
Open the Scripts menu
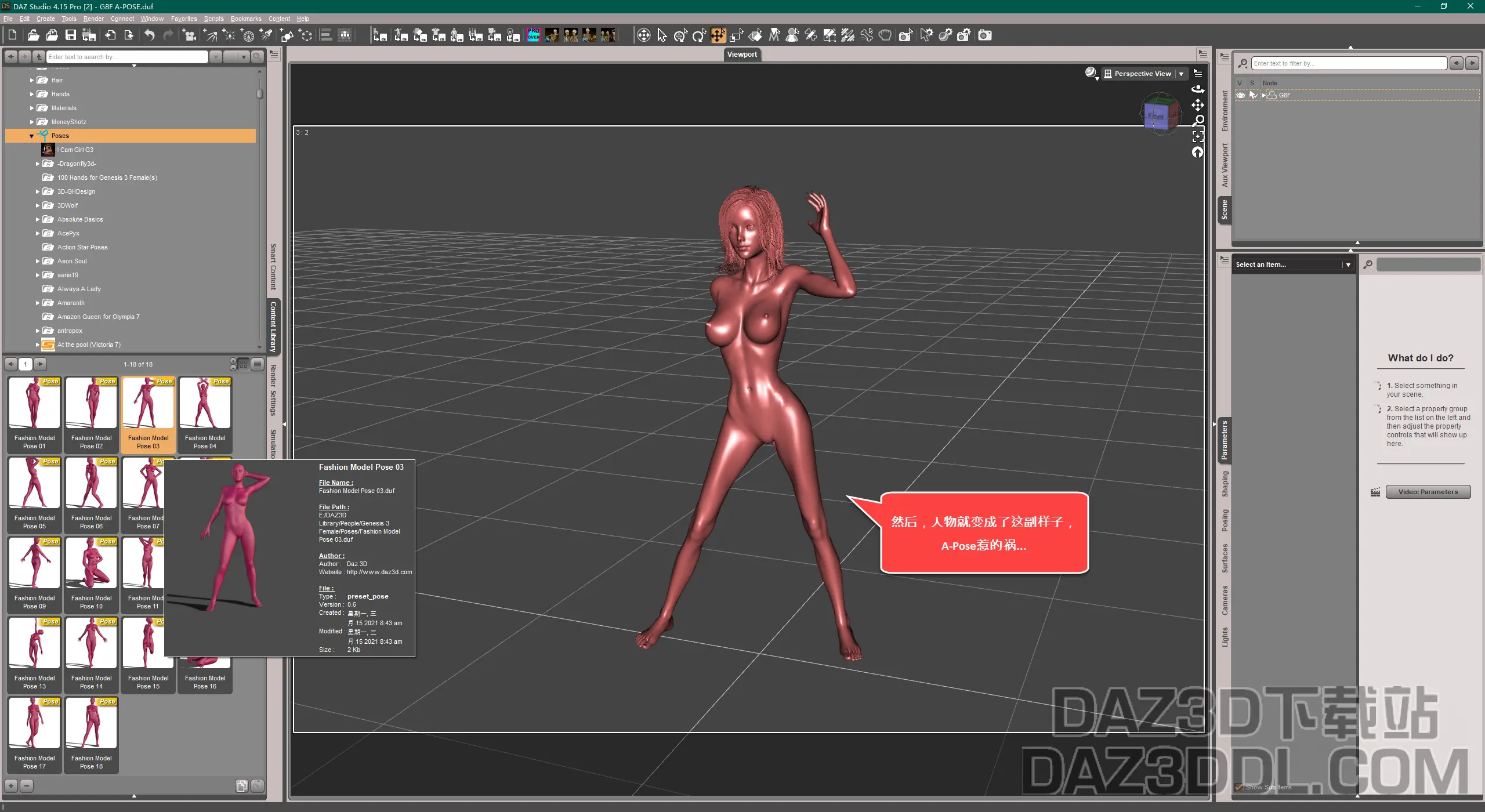pyautogui.click(x=213, y=19)
